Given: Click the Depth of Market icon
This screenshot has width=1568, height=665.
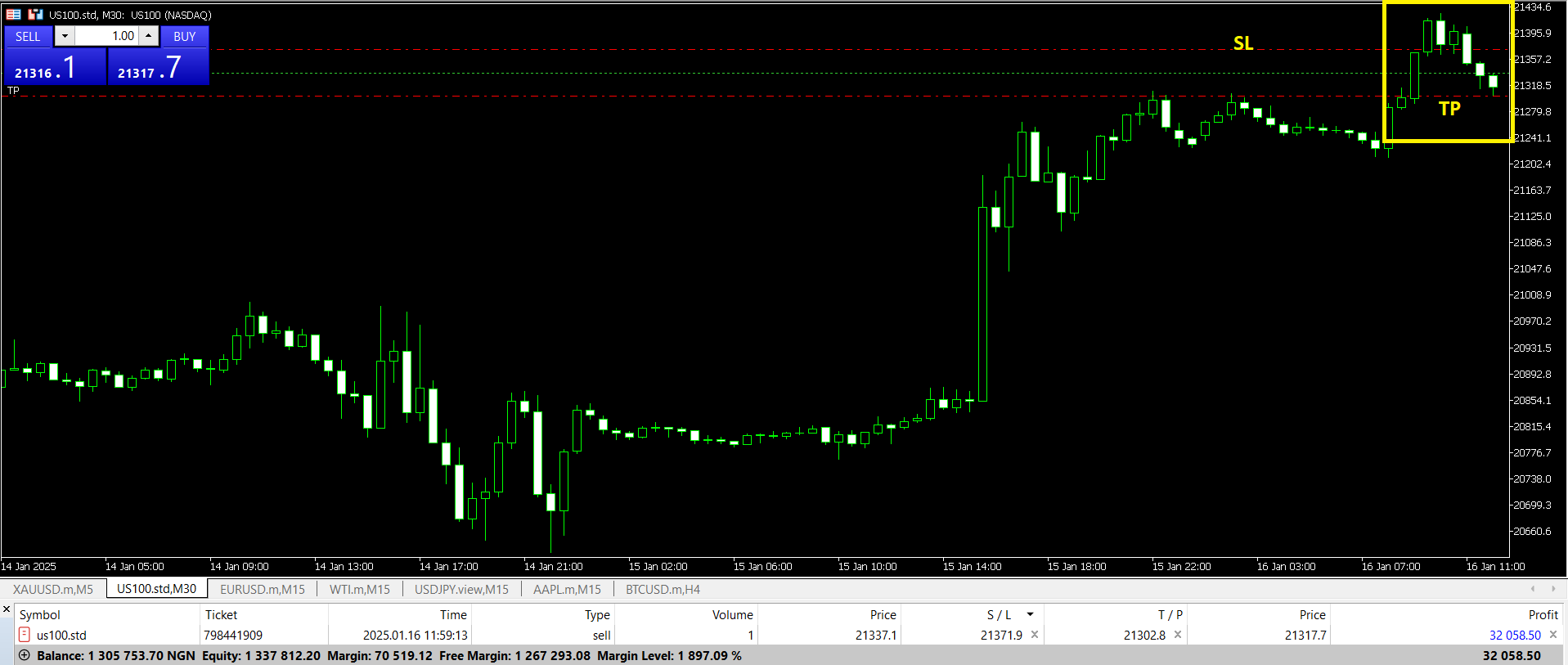Looking at the screenshot, I should point(35,15).
